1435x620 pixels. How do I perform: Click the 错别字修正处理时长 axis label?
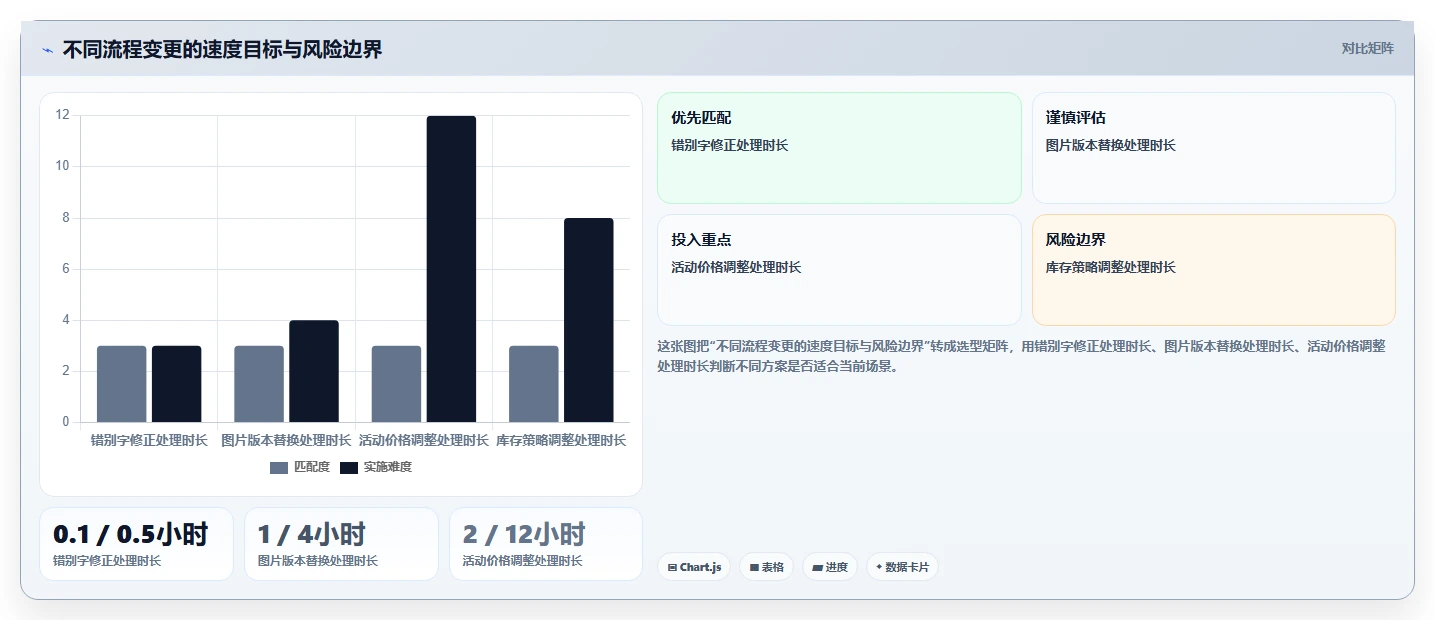point(149,440)
